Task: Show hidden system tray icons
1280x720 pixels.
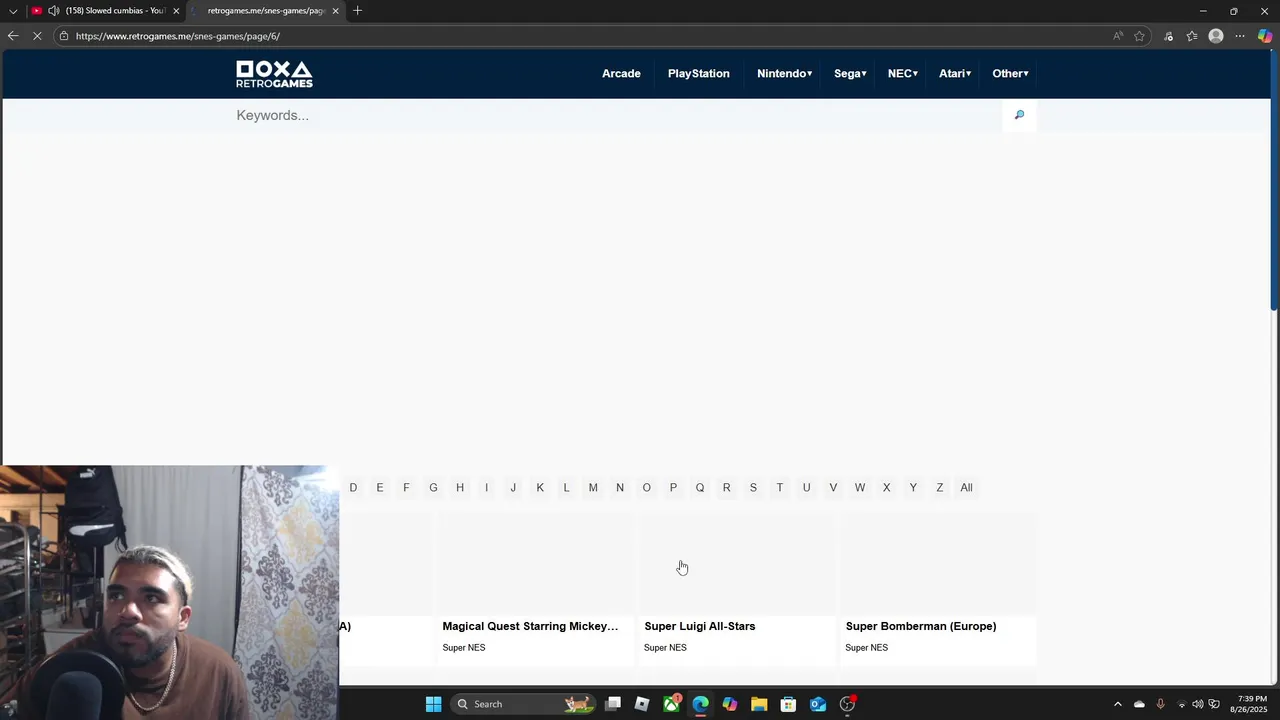Action: (x=1118, y=704)
